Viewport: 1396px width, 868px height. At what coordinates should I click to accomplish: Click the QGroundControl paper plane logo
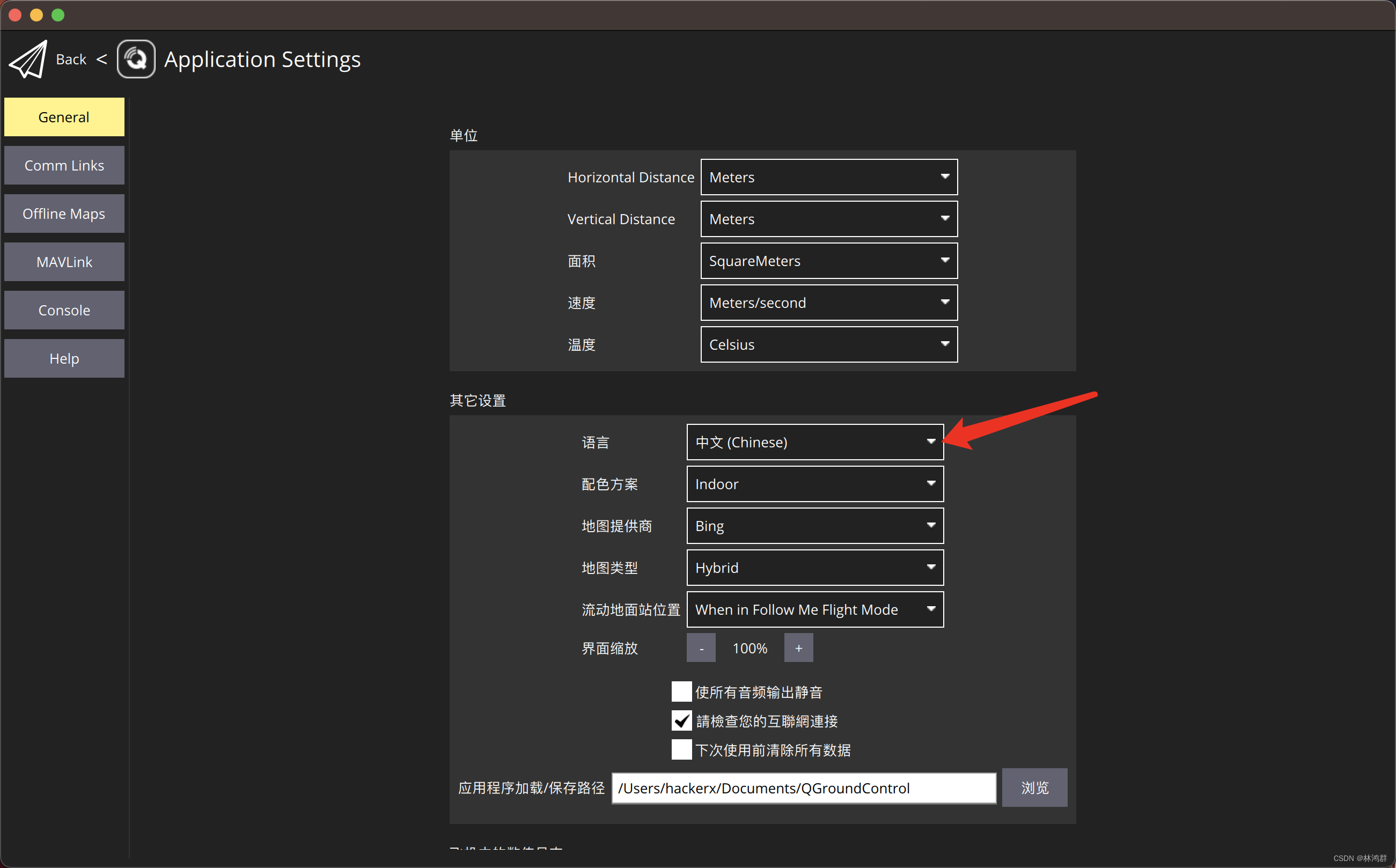26,58
